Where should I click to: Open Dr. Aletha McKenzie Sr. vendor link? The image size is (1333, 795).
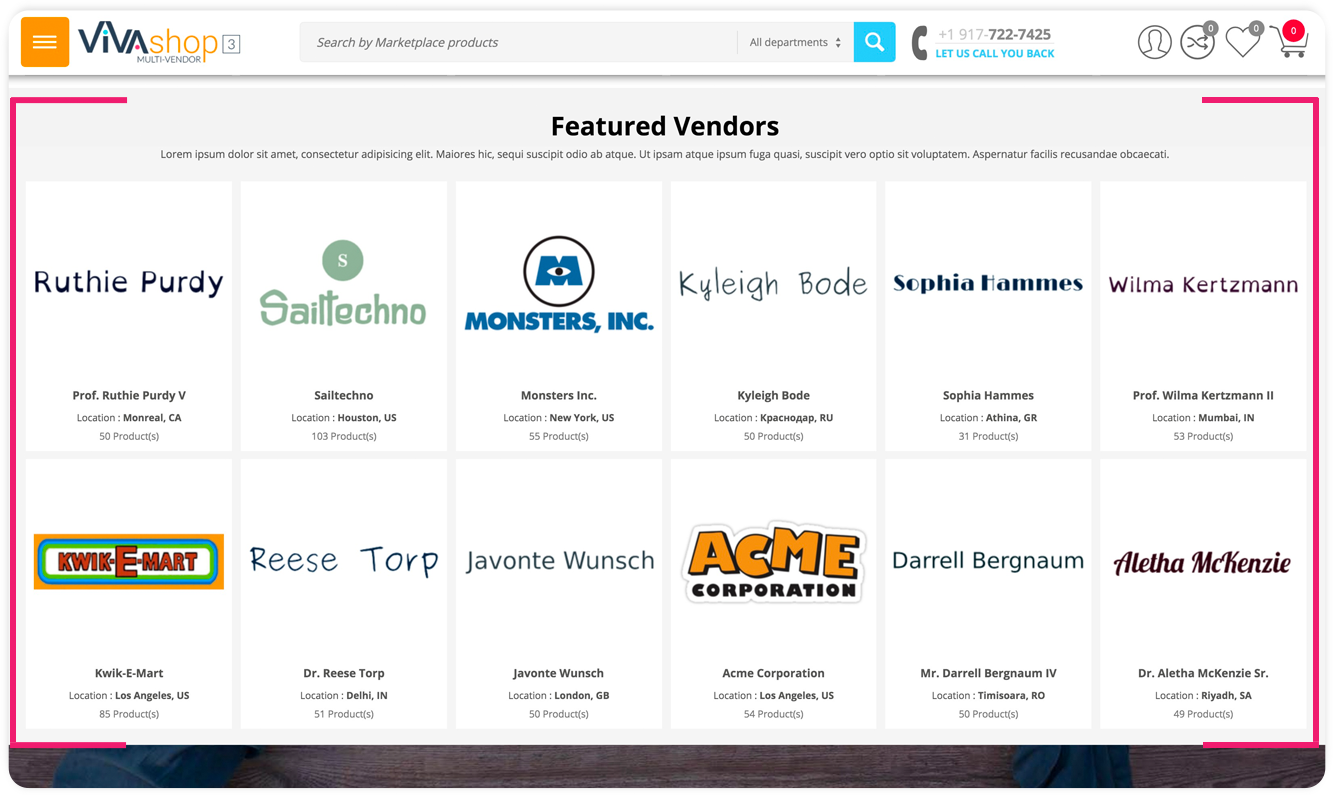(x=1203, y=673)
